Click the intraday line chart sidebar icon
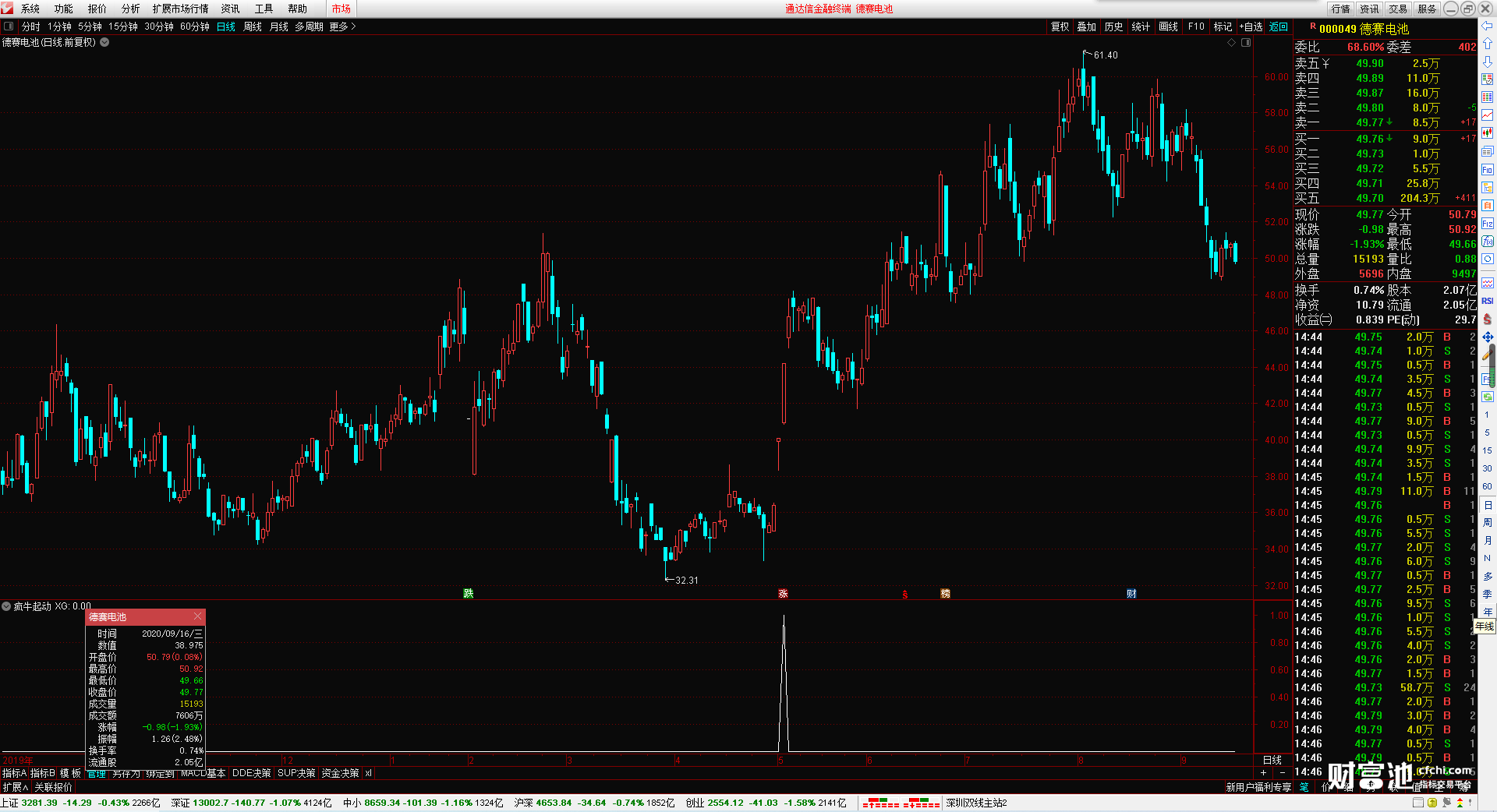1497x812 pixels. click(x=1488, y=115)
